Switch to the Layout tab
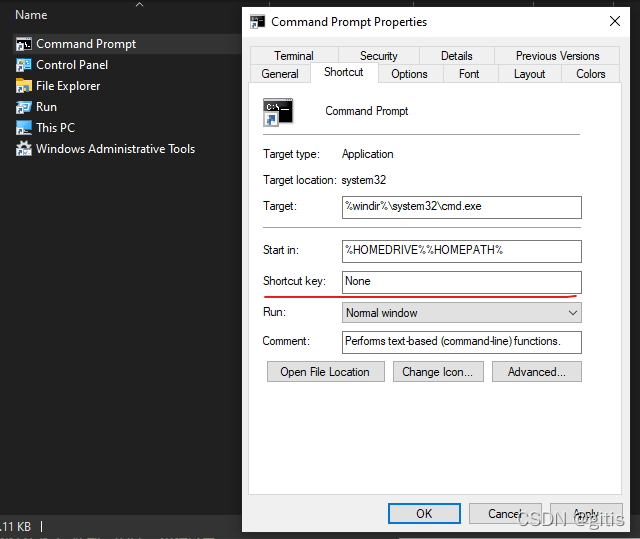Viewport: 640px width, 539px height. [529, 74]
